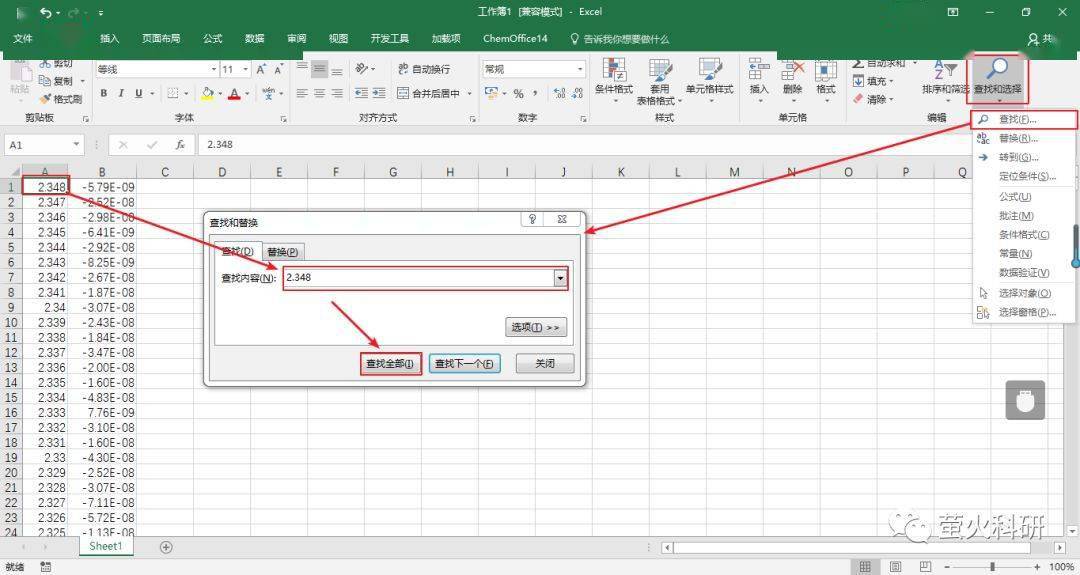Expand the Find what (查找内容) dropdown arrow
The height and width of the screenshot is (575, 1080).
click(x=561, y=278)
